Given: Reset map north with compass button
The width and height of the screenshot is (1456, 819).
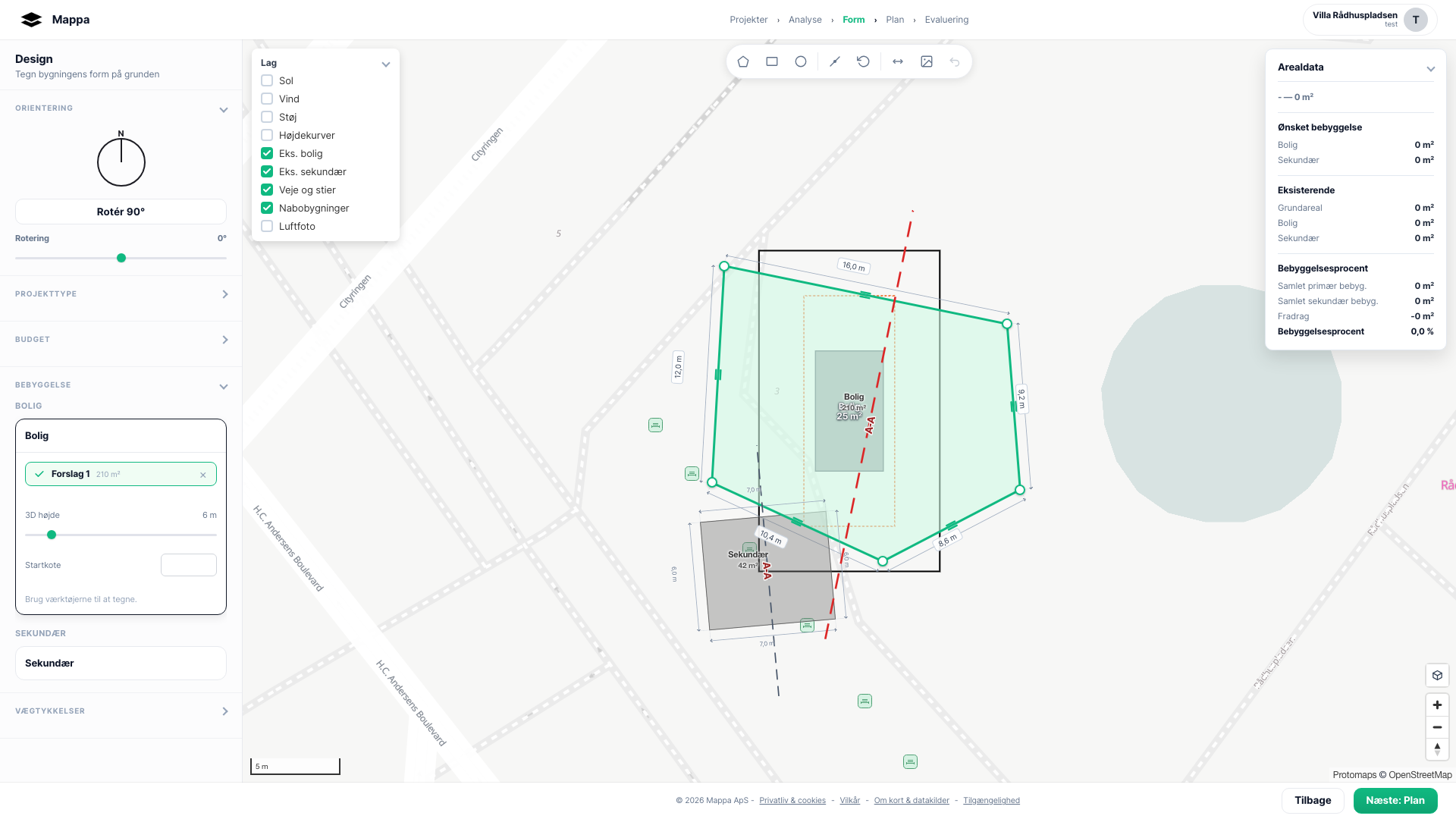Looking at the screenshot, I should pyautogui.click(x=1437, y=748).
